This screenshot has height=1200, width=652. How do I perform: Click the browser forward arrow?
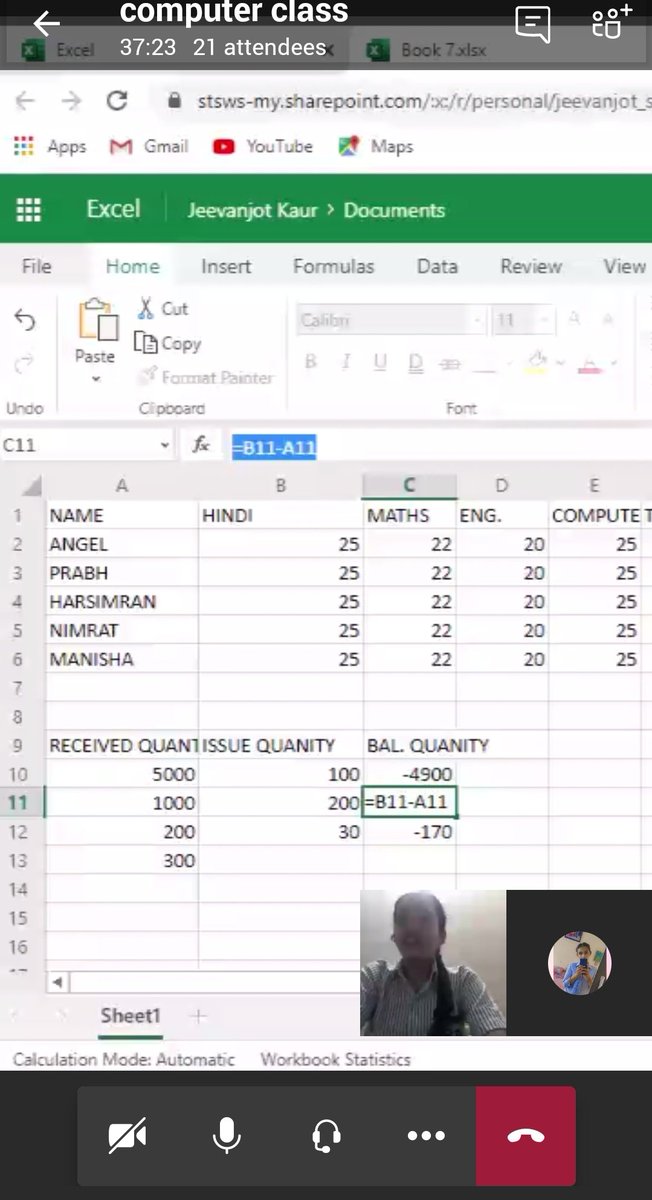71,101
